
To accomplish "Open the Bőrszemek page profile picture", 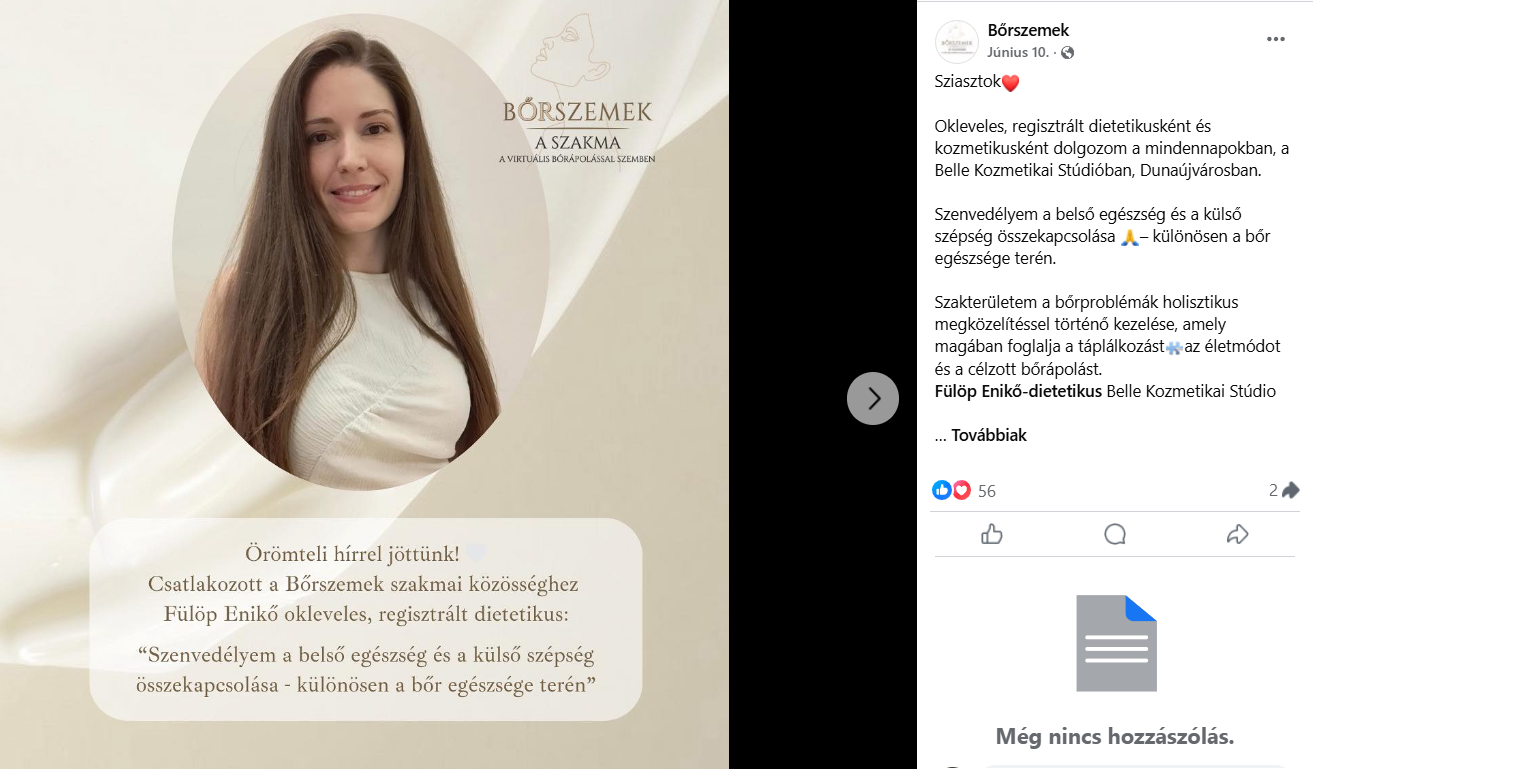I will pyautogui.click(x=957, y=41).
